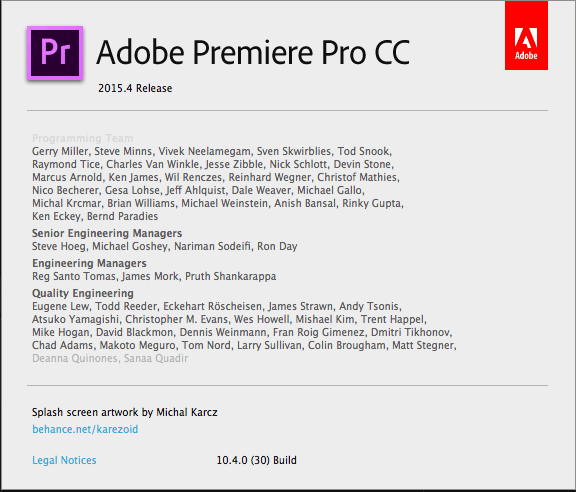This screenshot has width=576, height=492.
Task: Click the name Pruth Shankarappa
Action: tap(230, 276)
